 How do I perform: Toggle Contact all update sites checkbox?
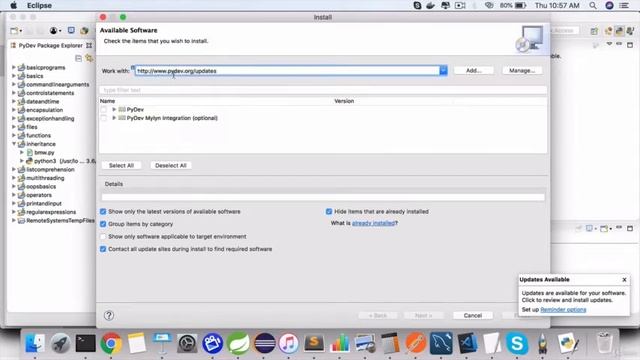[103, 249]
